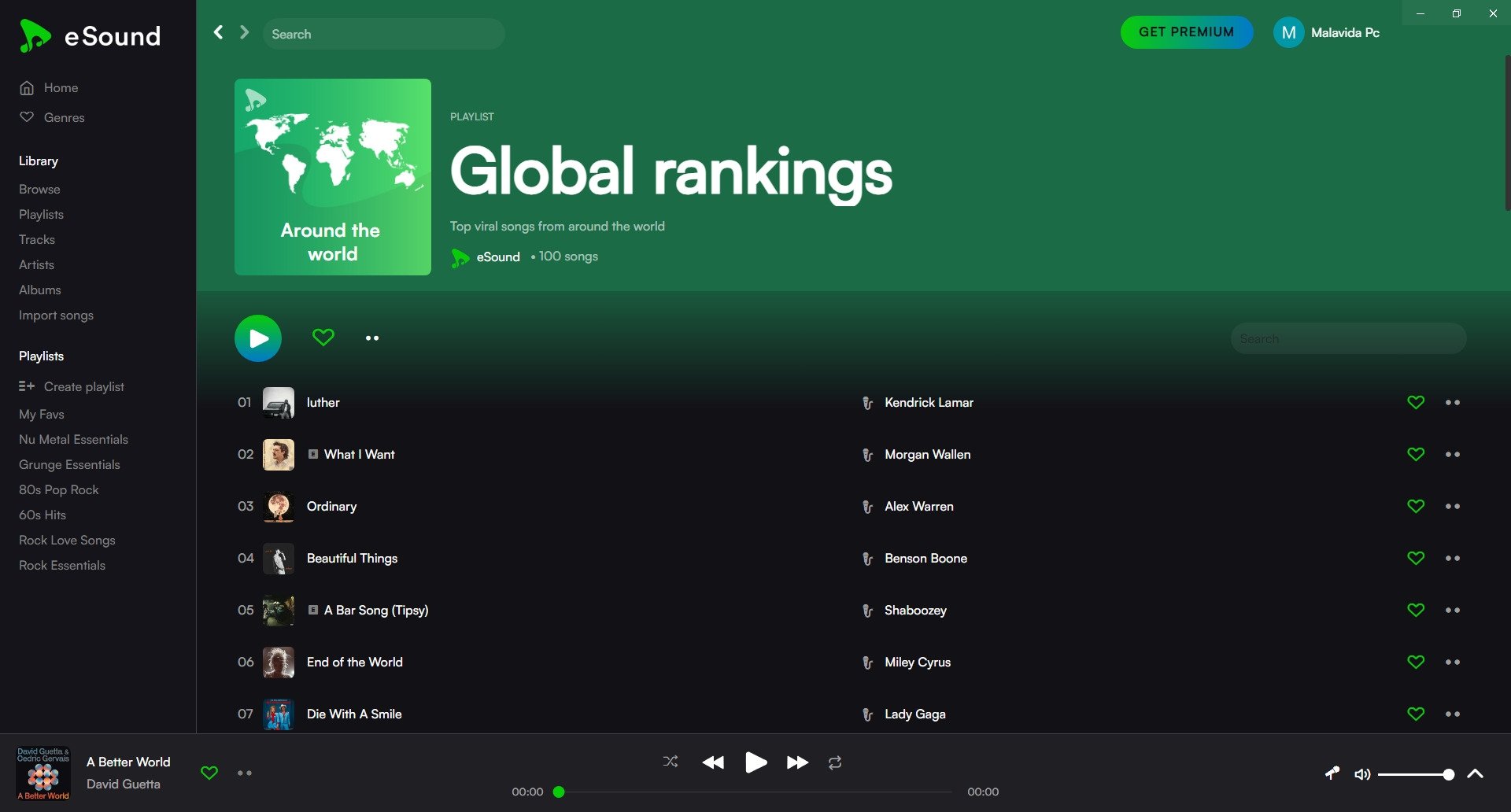
Task: Open Import songs
Action: (x=56, y=315)
